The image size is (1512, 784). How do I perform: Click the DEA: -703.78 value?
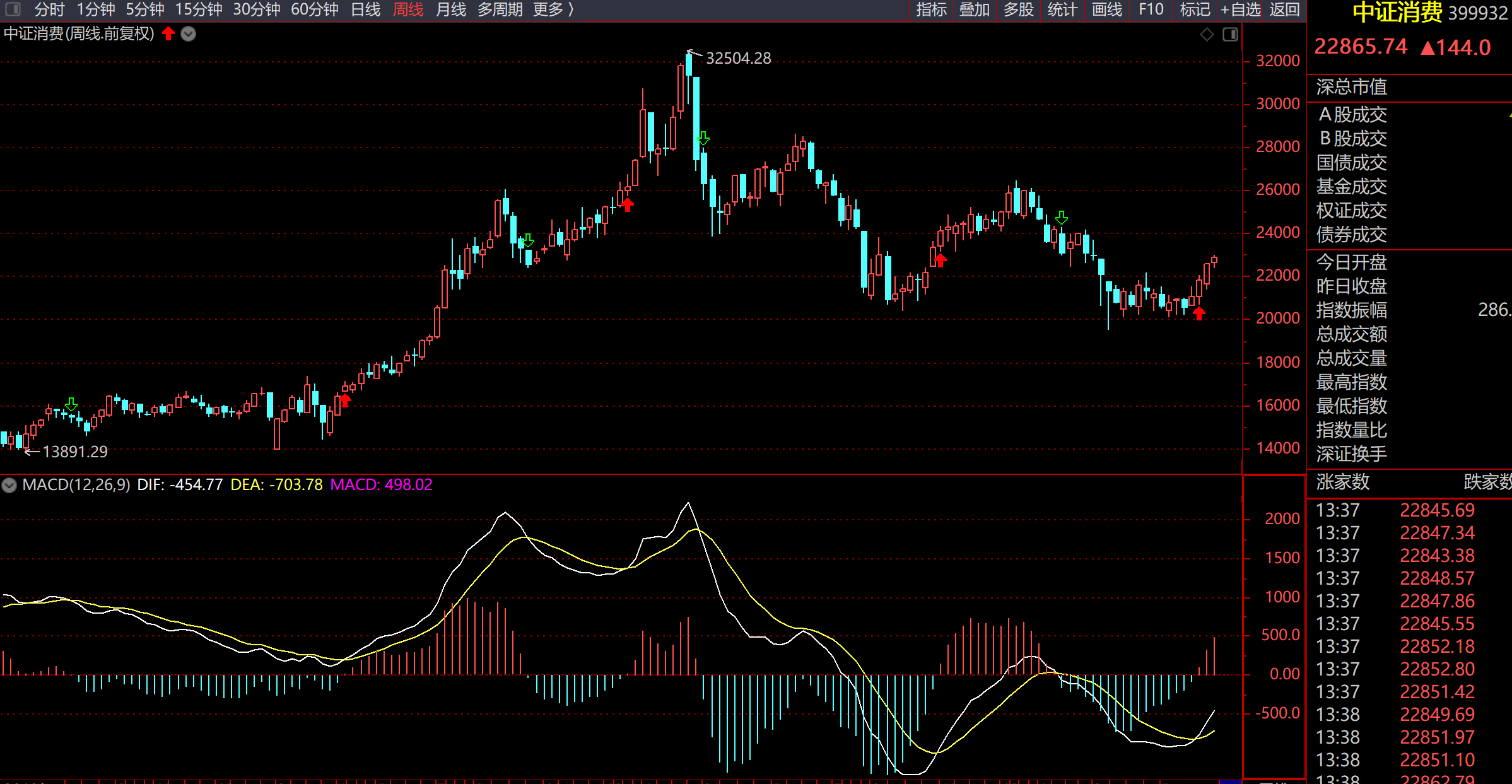276,485
